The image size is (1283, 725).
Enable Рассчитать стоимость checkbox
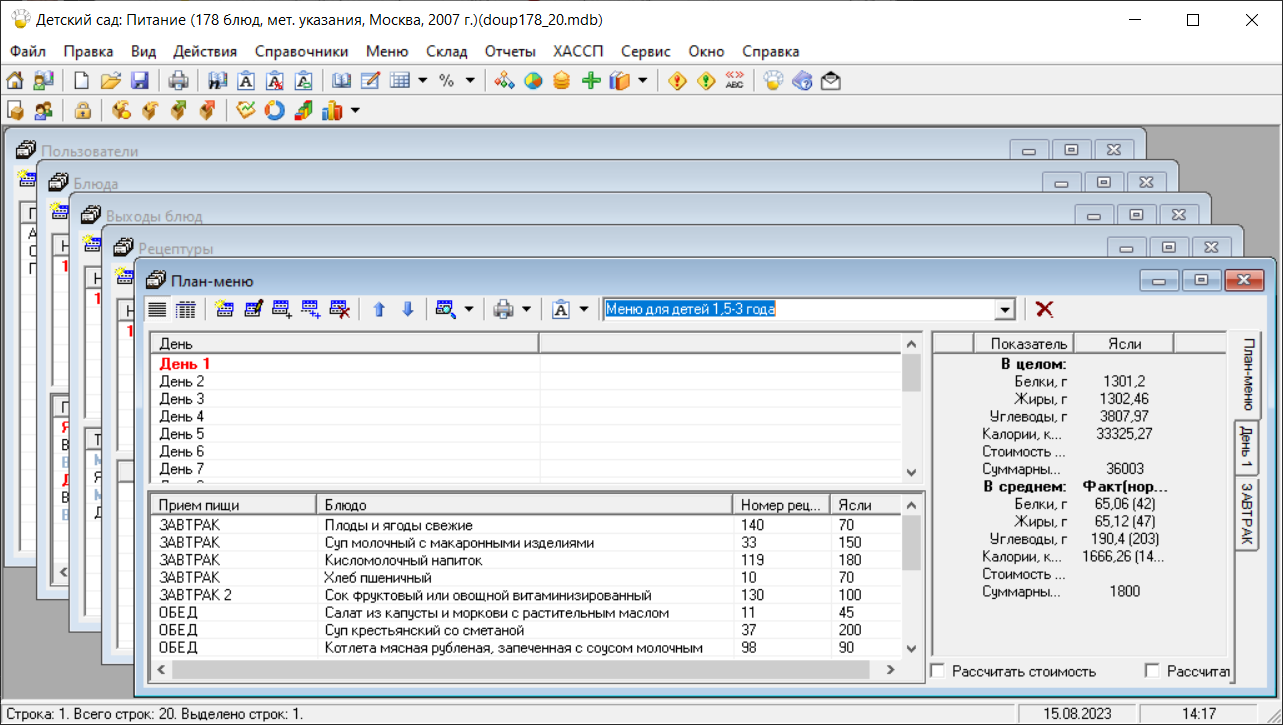[x=938, y=671]
